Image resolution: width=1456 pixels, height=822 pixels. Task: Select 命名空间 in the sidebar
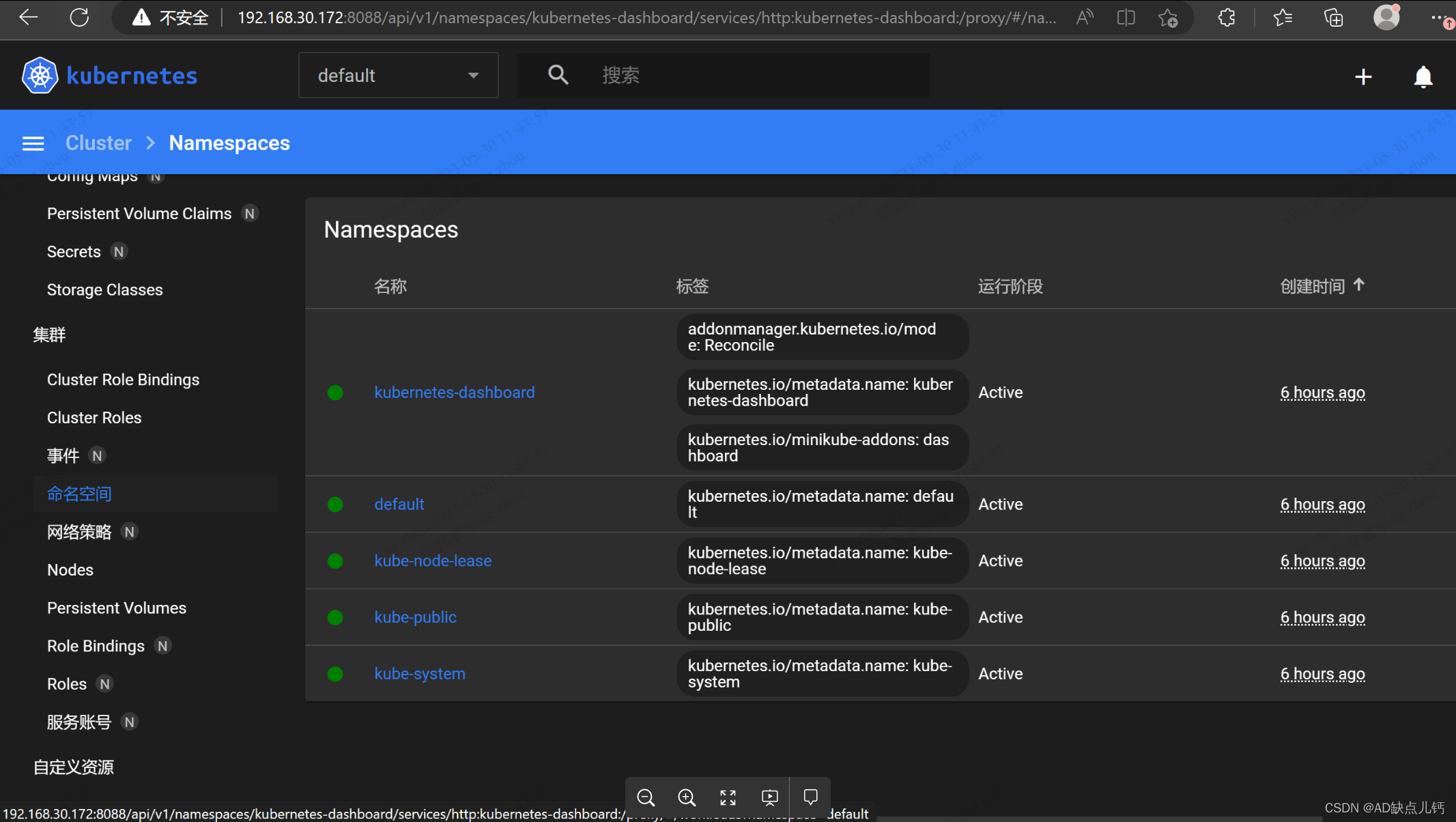tap(78, 494)
